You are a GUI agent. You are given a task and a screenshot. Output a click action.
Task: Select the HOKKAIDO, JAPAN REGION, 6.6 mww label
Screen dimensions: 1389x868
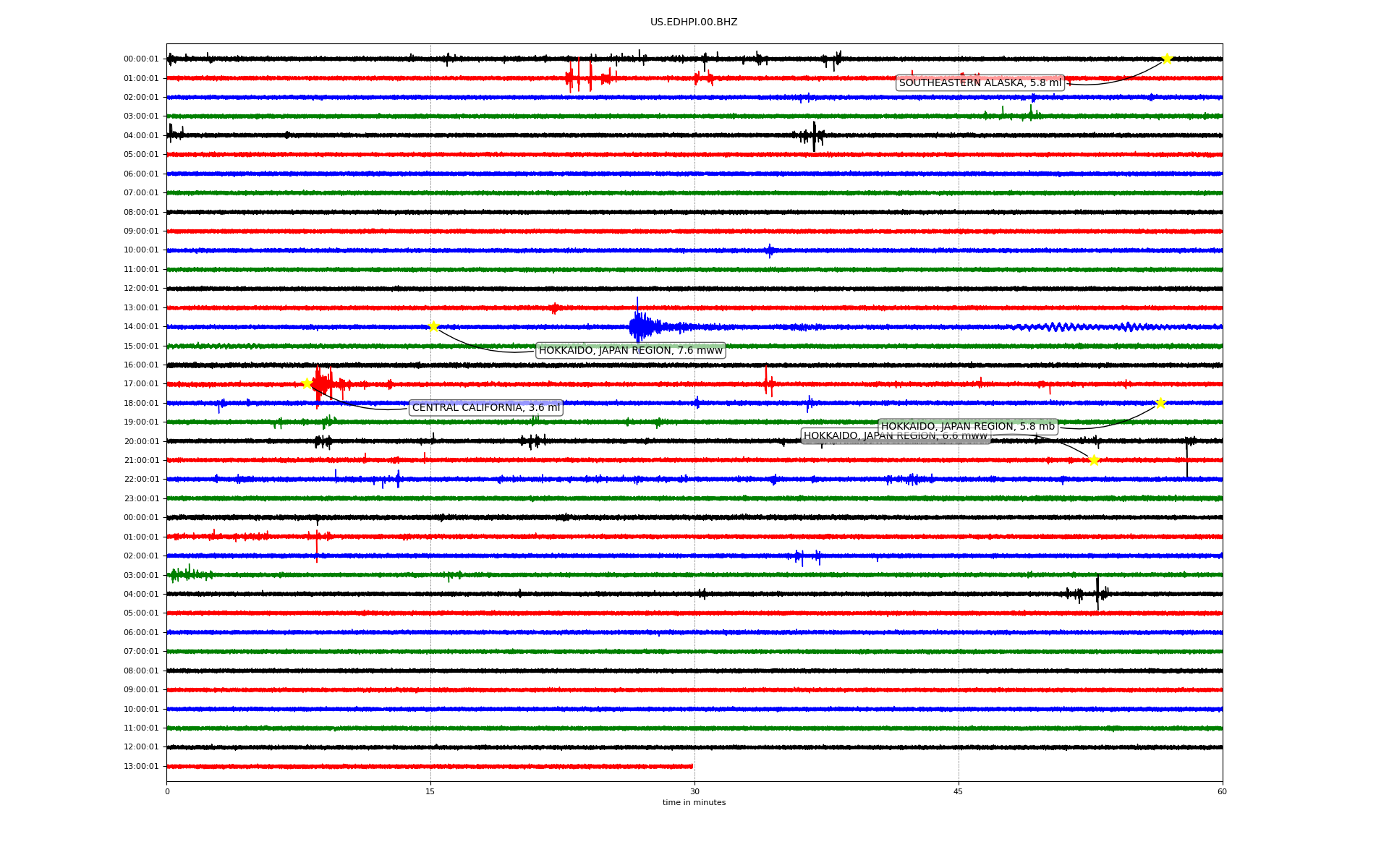(x=839, y=436)
